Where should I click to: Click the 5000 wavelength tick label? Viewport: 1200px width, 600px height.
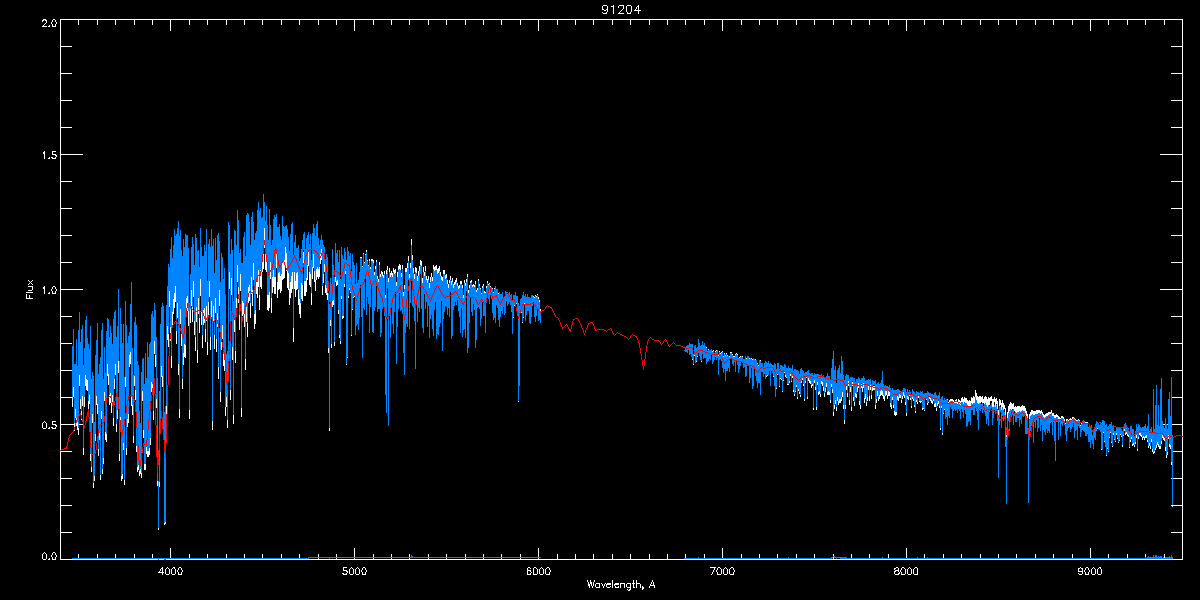pos(354,572)
